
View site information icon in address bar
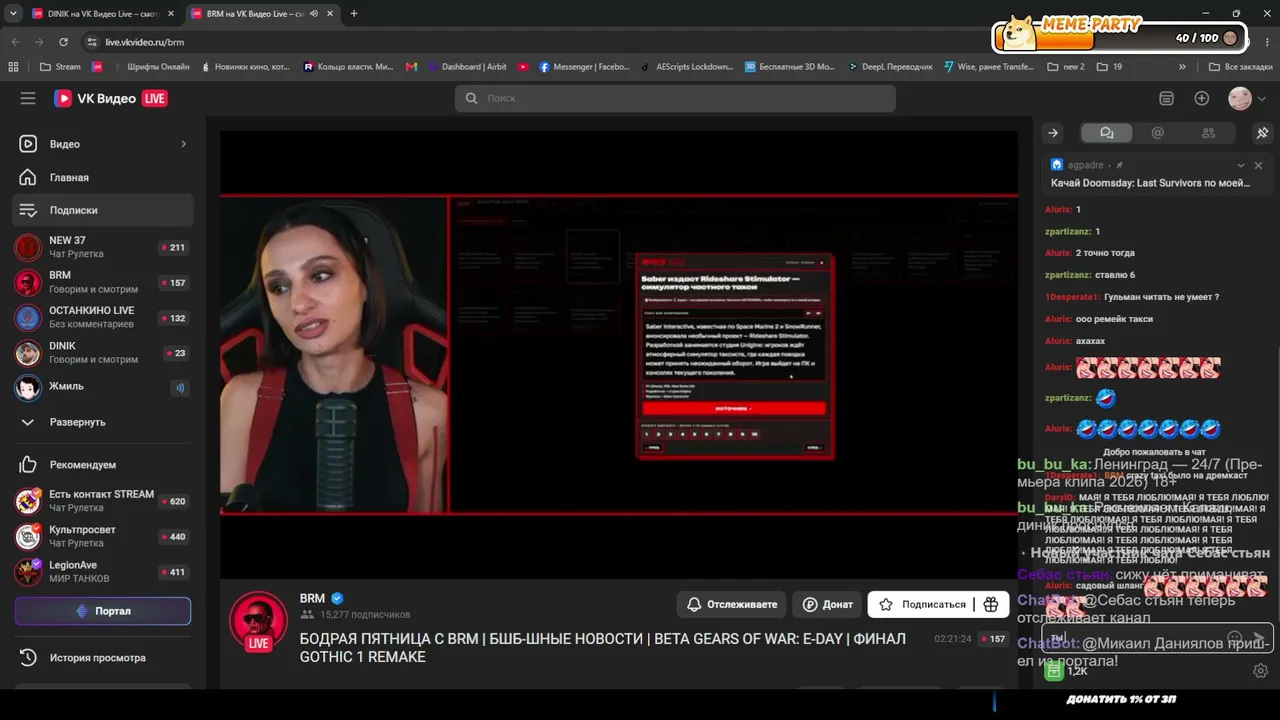click(92, 42)
